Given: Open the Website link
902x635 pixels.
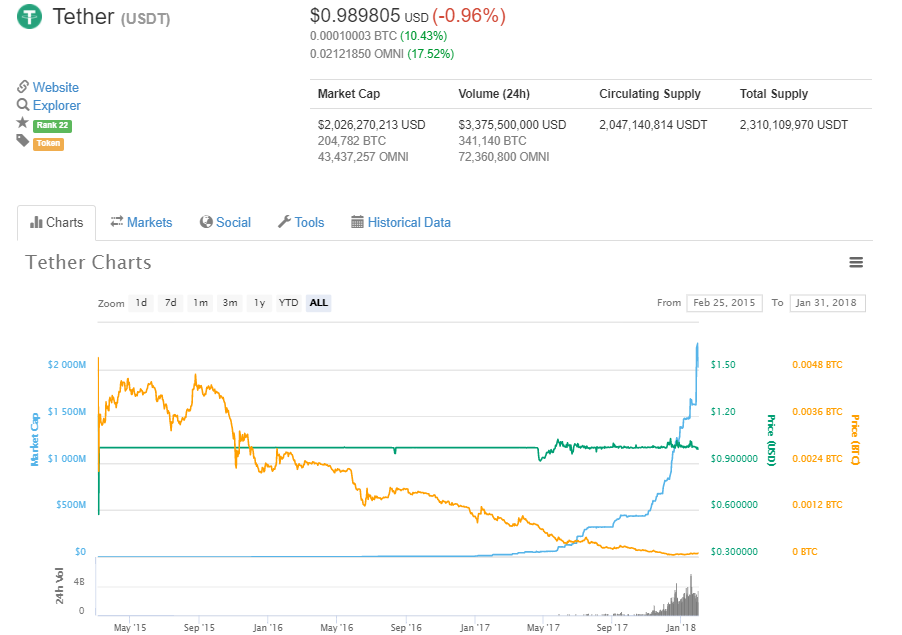Looking at the screenshot, I should [x=56, y=87].
